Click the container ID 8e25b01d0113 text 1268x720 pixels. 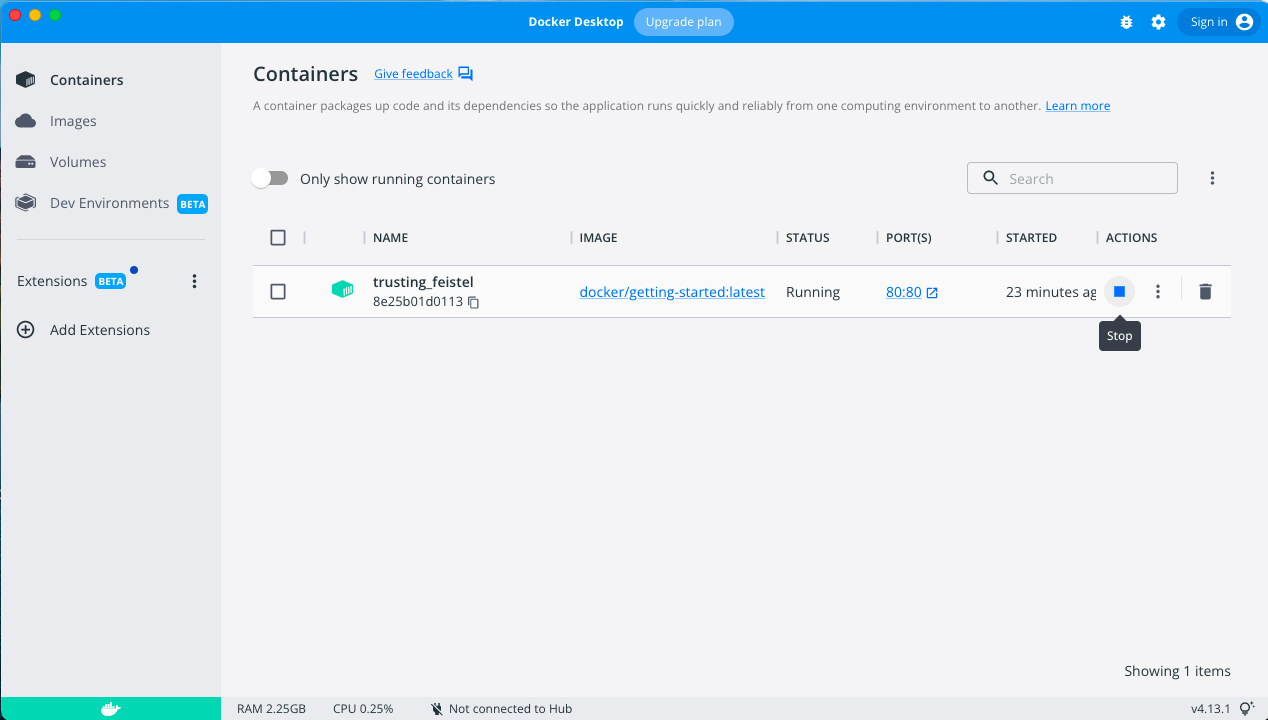pos(418,301)
